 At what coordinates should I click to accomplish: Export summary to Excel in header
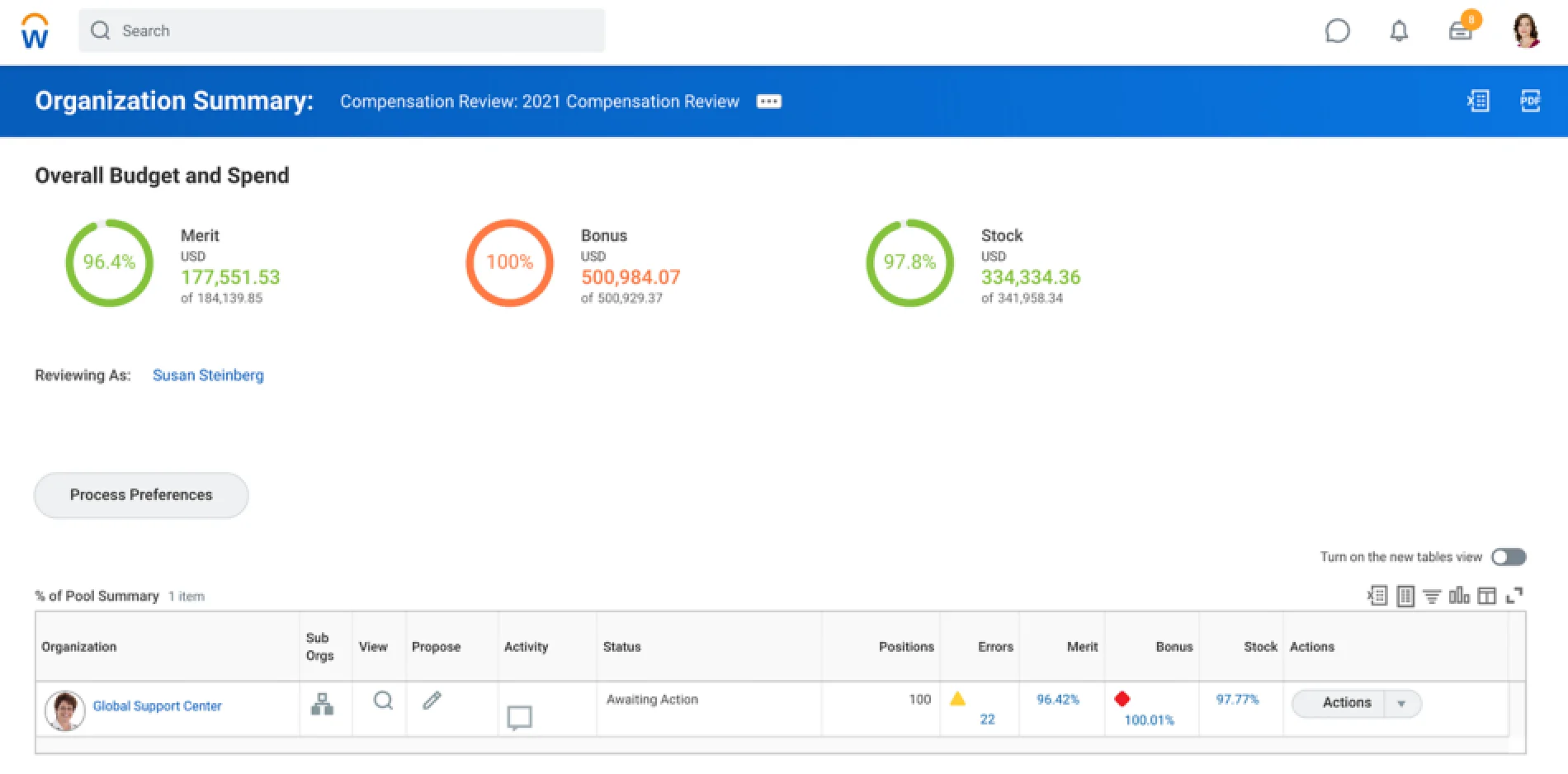point(1478,101)
